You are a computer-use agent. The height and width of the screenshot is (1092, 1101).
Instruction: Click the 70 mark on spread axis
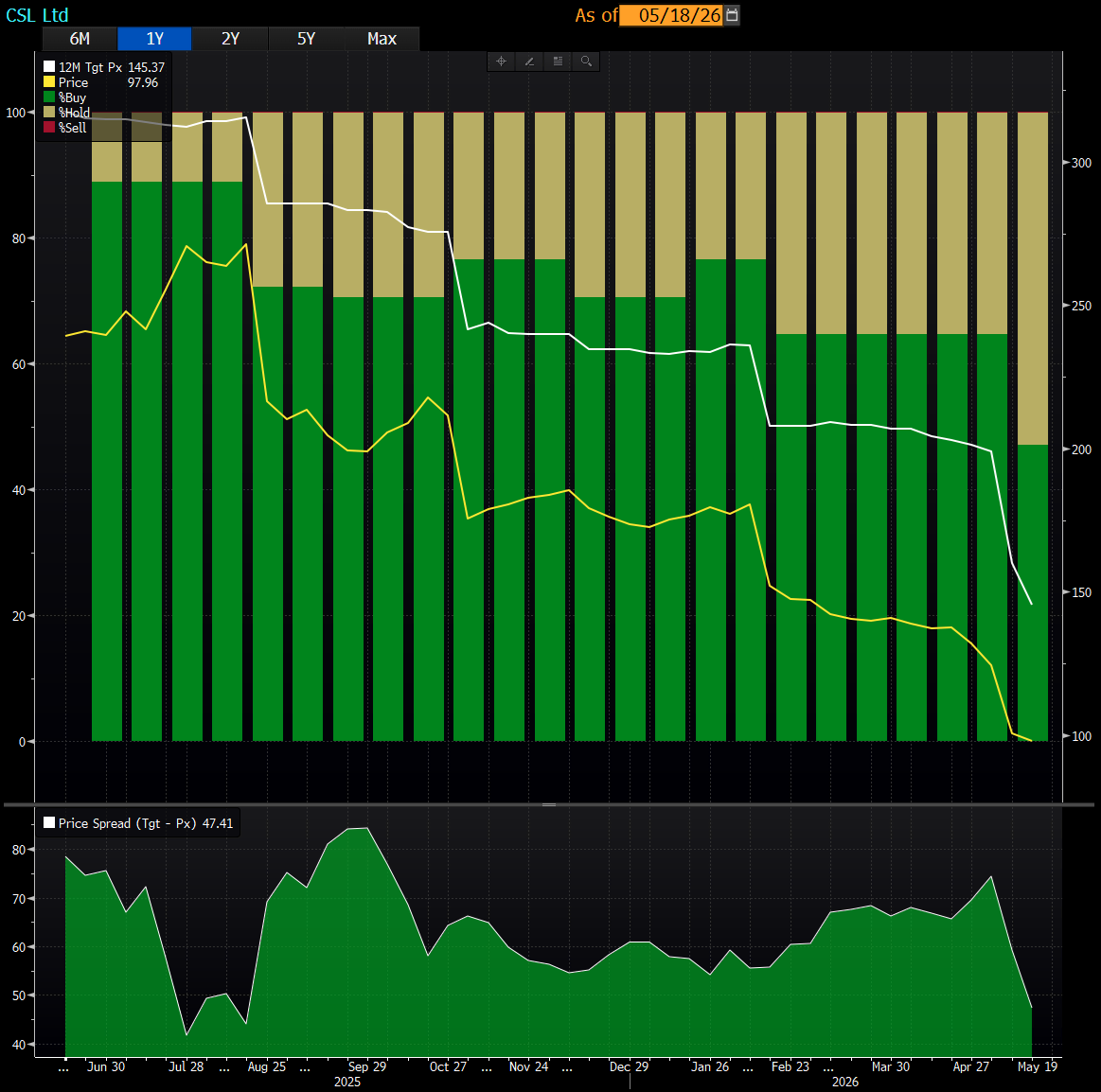coord(19,898)
